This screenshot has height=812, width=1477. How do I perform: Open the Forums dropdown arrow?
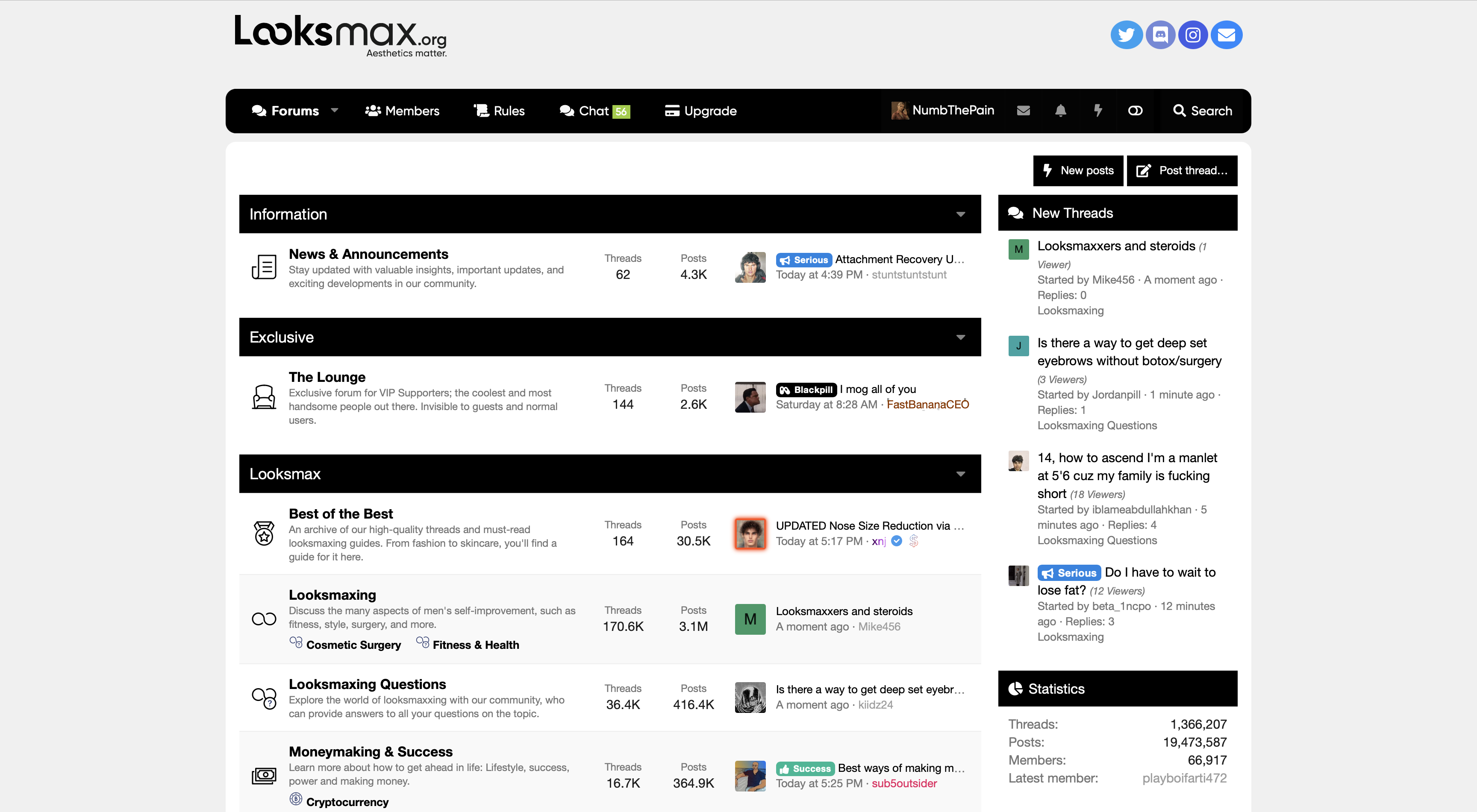(335, 111)
